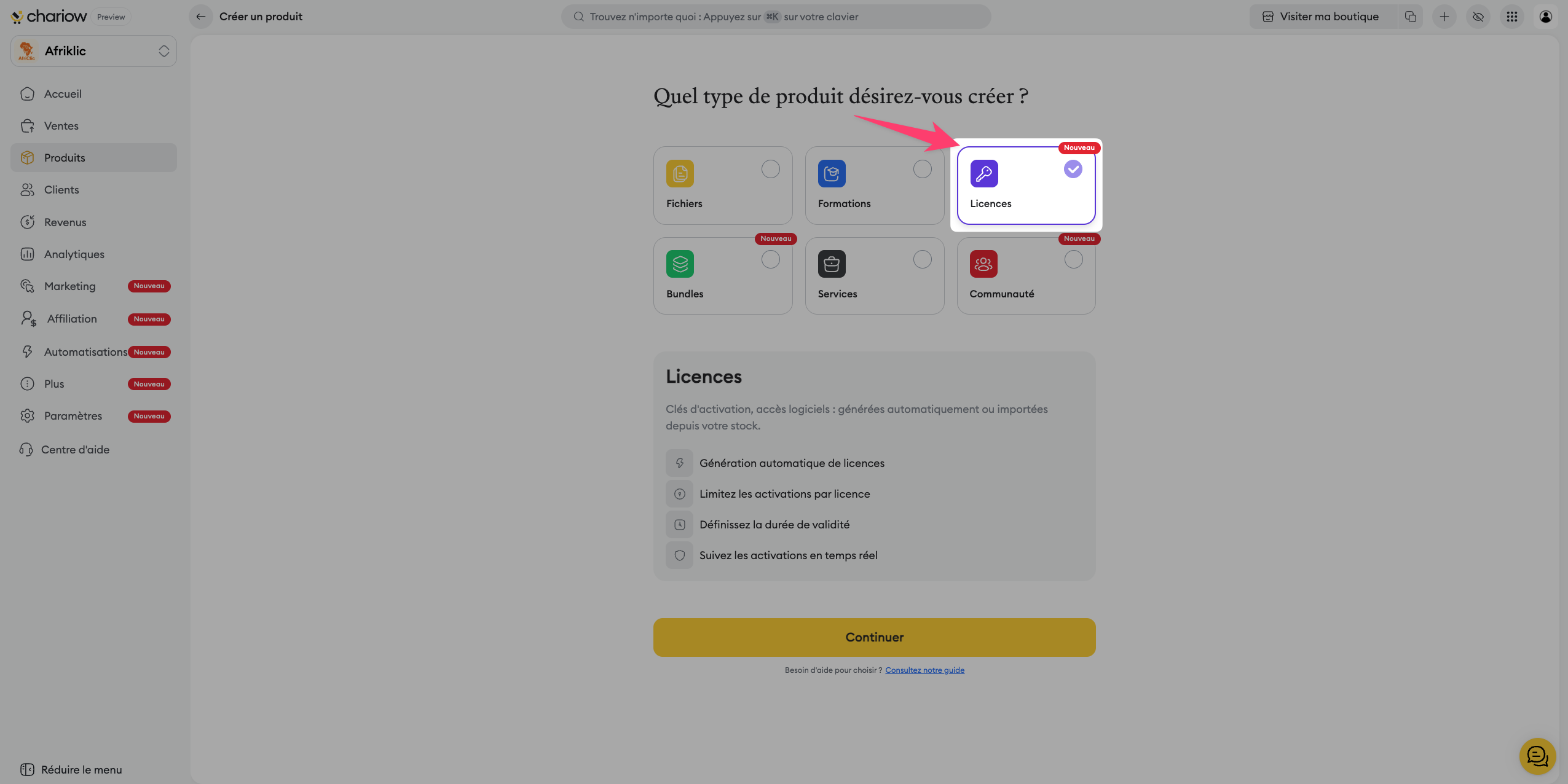This screenshot has width=1568, height=784.
Task: Click the green Bundles layers icon
Action: coord(680,264)
